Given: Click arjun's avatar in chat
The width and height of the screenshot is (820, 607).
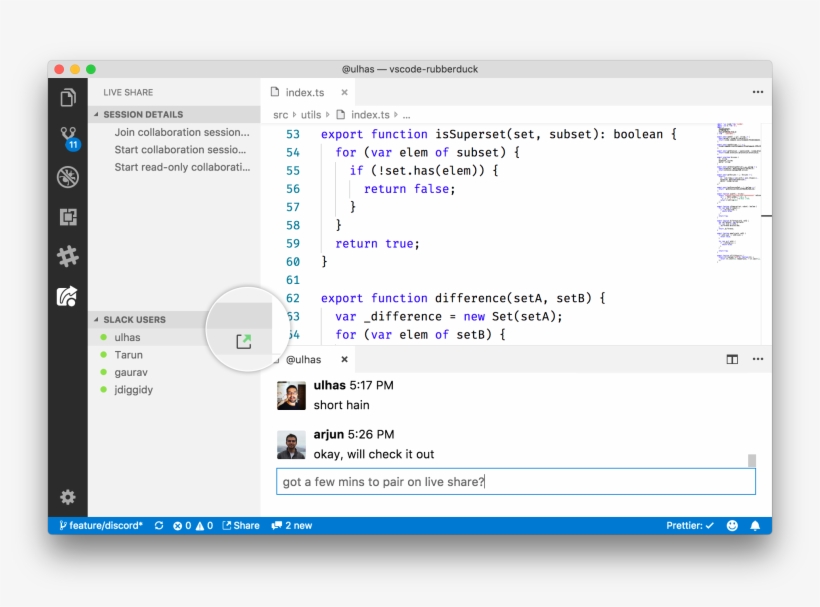Looking at the screenshot, I should 291,445.
